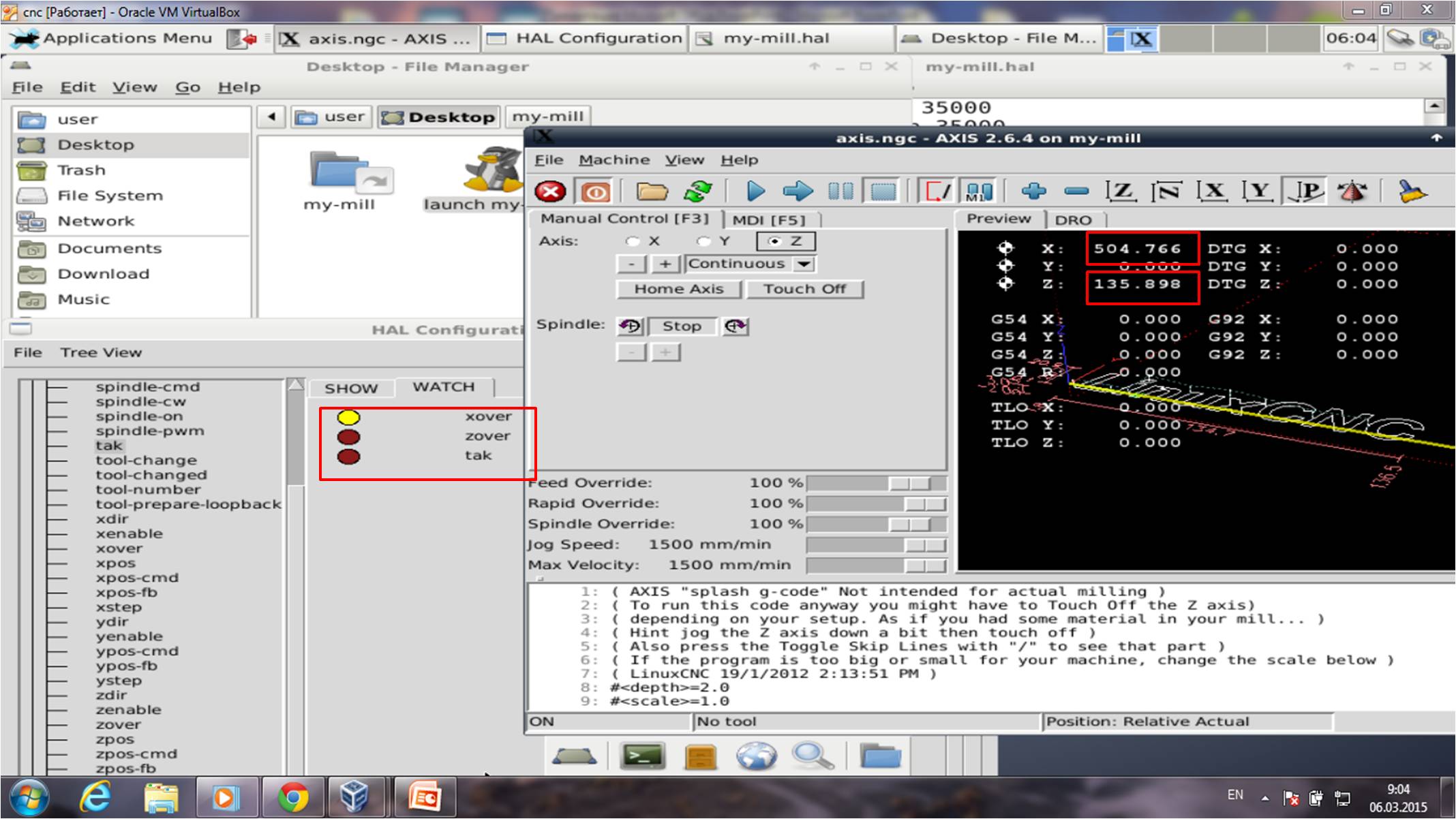The height and width of the screenshot is (819, 1456).
Task: Switch to top view Z icon
Action: [x=1121, y=192]
